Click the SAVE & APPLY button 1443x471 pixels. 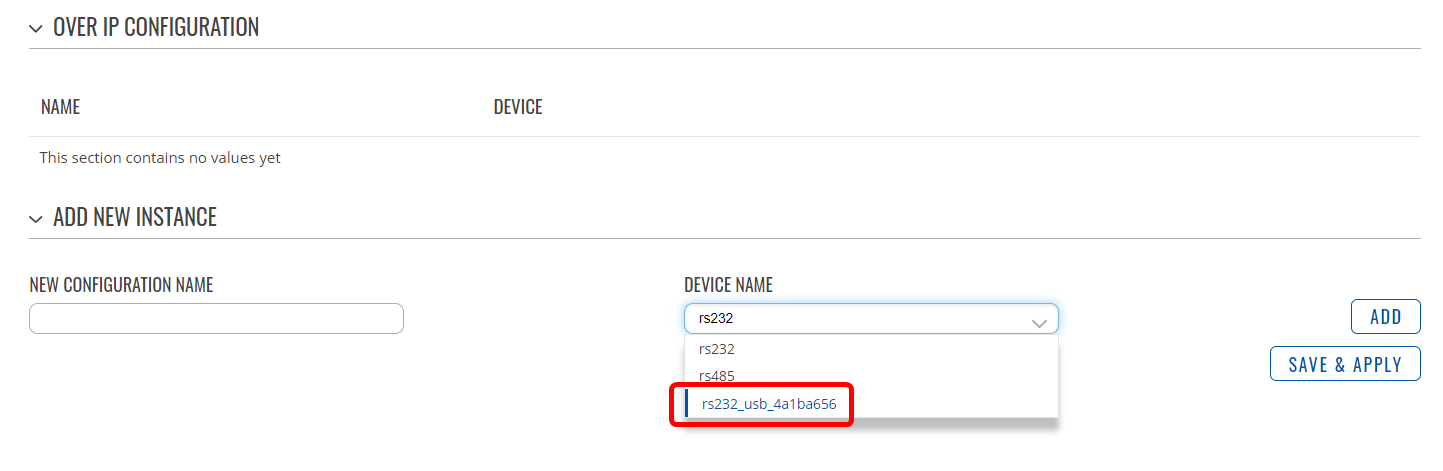(x=1345, y=364)
